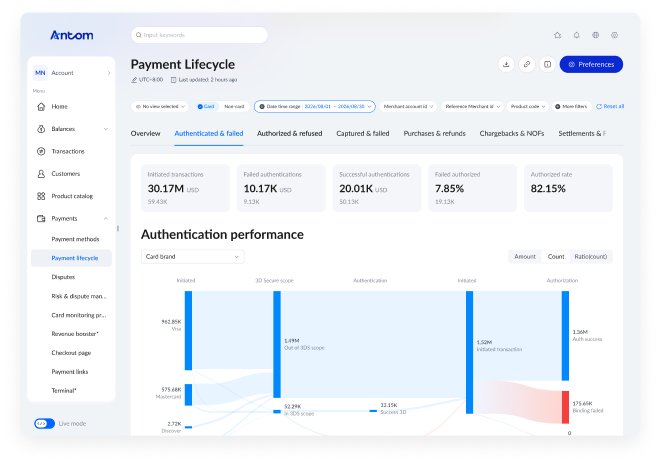Click the More filters button
Viewport: 661px width, 464px height.
pos(571,107)
